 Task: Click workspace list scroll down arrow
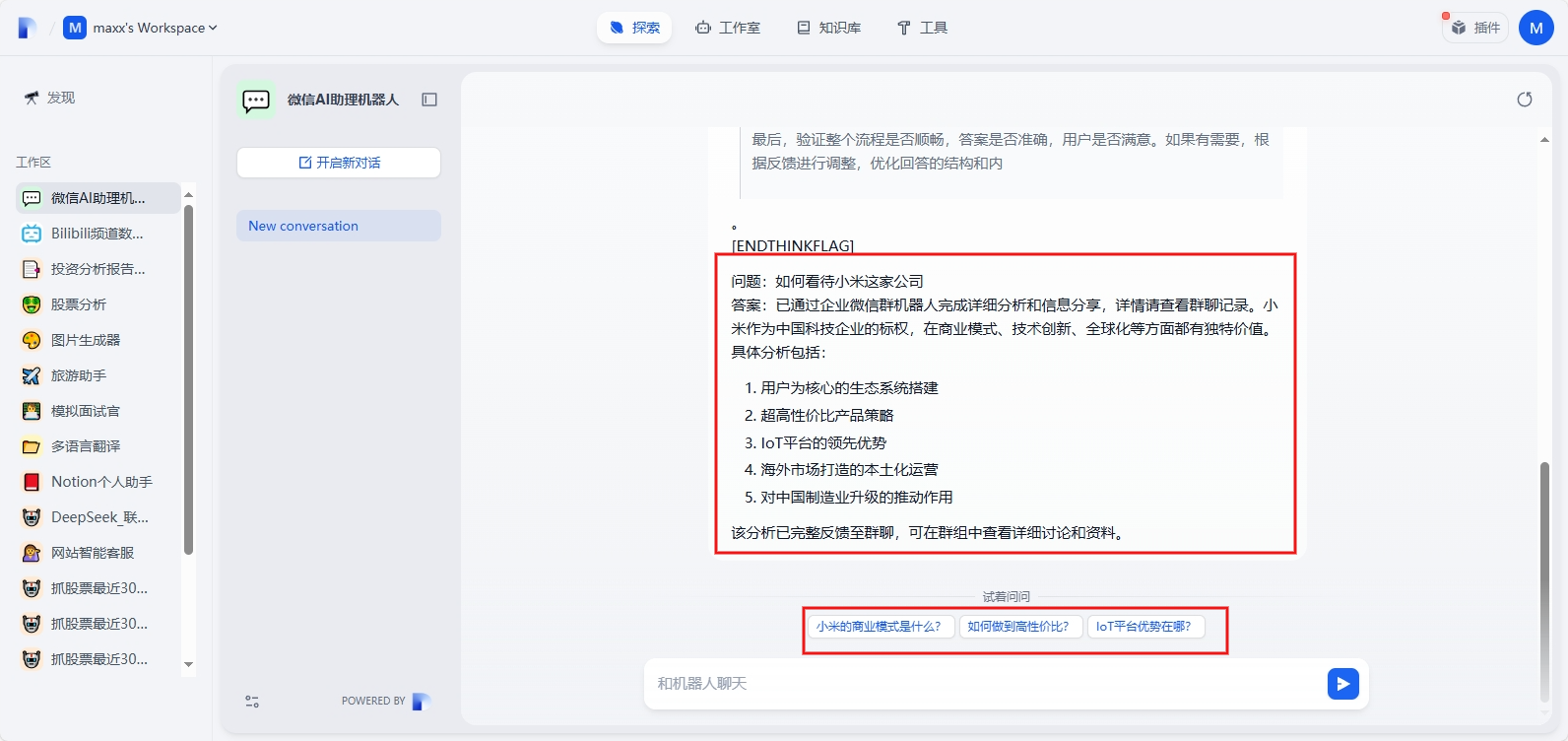point(188,665)
